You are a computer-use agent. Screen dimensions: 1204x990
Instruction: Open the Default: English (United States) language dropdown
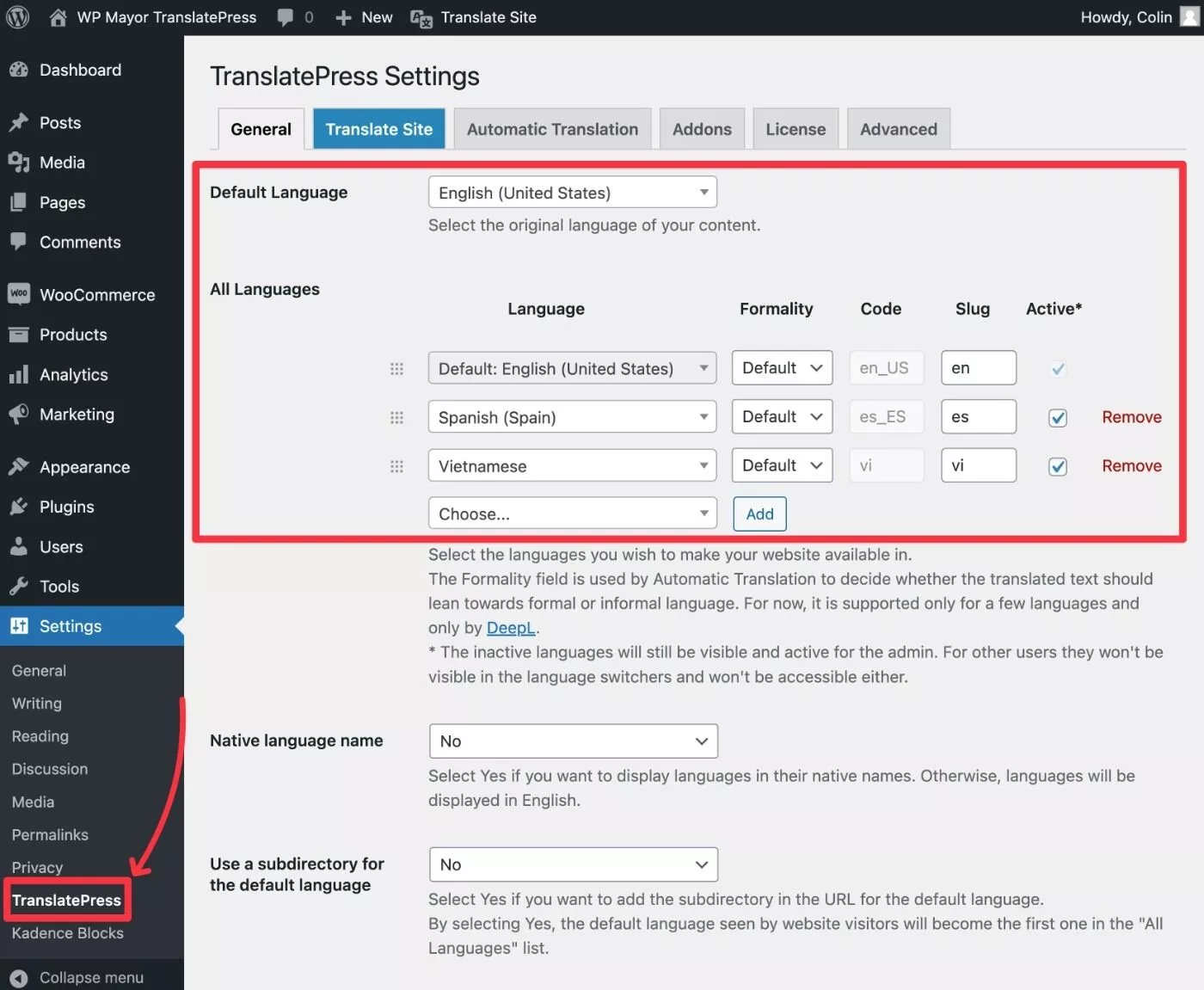[573, 368]
